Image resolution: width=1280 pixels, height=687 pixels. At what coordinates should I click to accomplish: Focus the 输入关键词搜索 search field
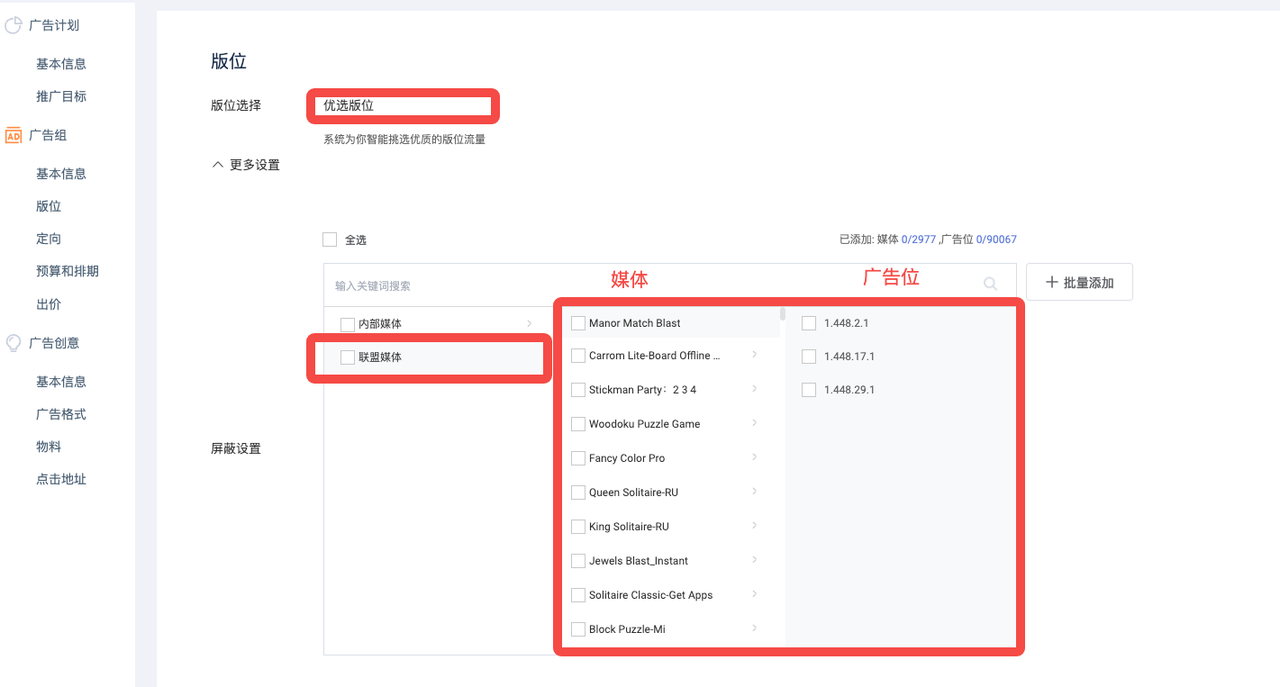point(650,285)
